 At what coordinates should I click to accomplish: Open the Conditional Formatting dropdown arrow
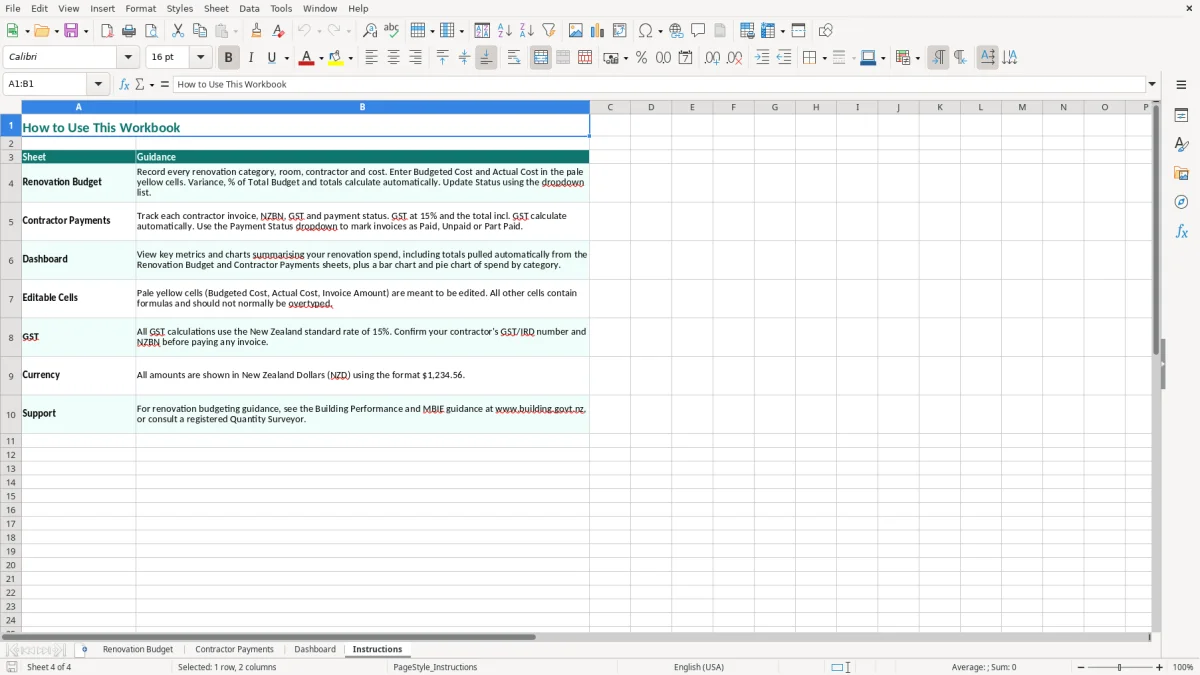(x=917, y=58)
